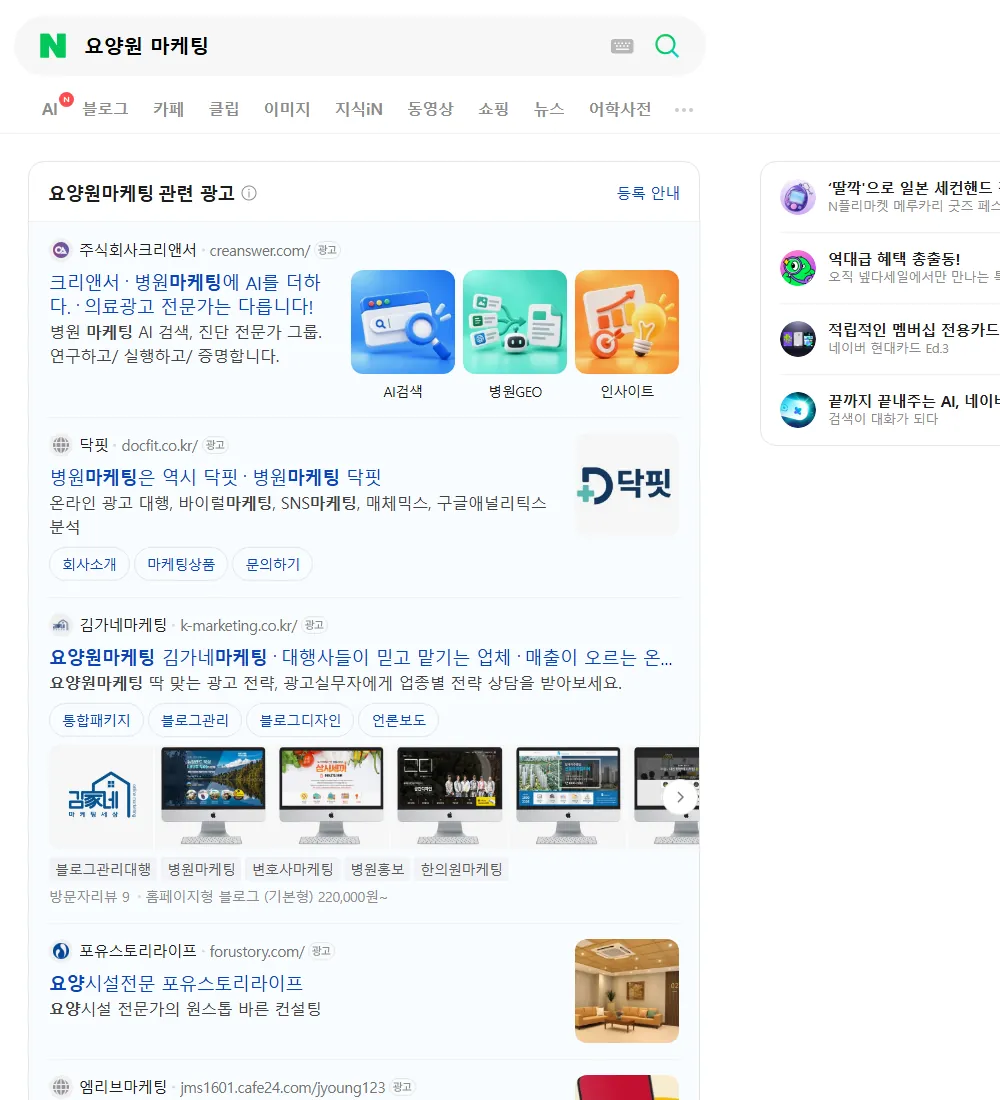The width and height of the screenshot is (1000, 1100).
Task: Switch to the 어학사전 tab
Action: tap(620, 109)
